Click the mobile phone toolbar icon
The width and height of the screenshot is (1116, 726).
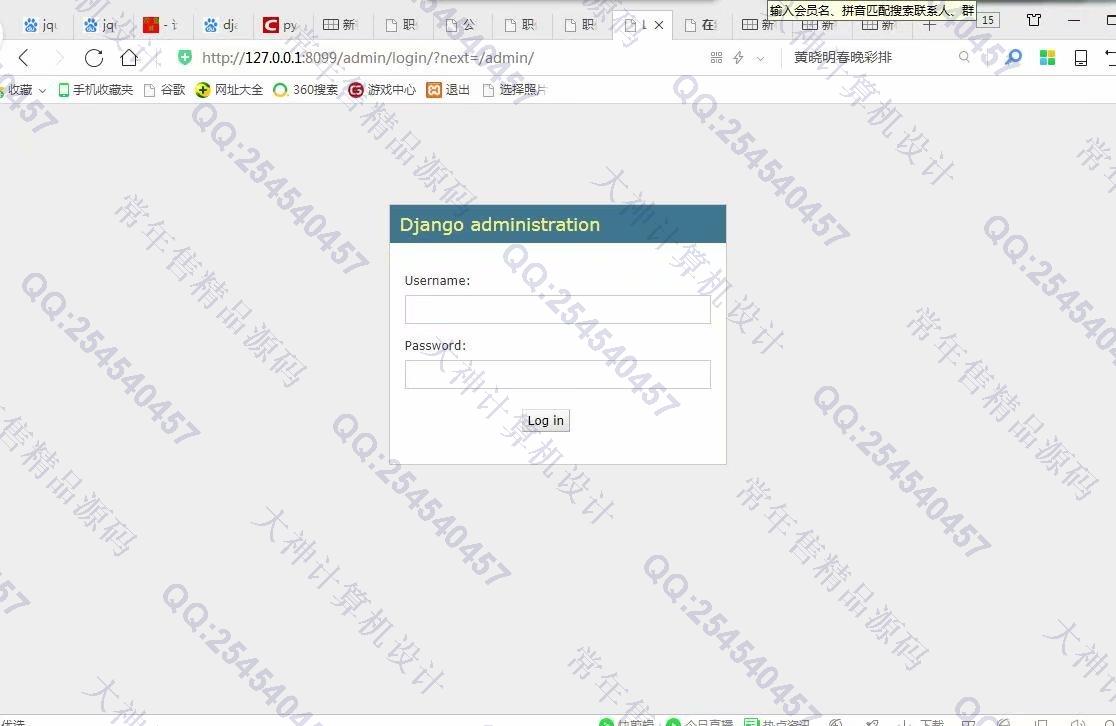tap(1080, 58)
